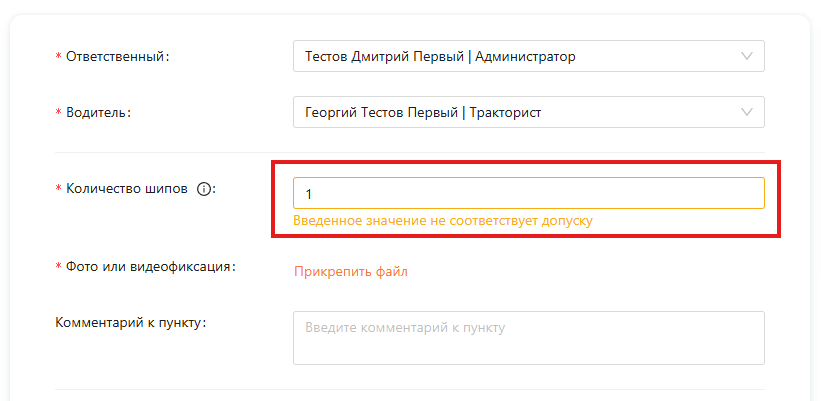The image size is (821, 401).
Task: Click the Ответственный field label
Action: pos(118,57)
